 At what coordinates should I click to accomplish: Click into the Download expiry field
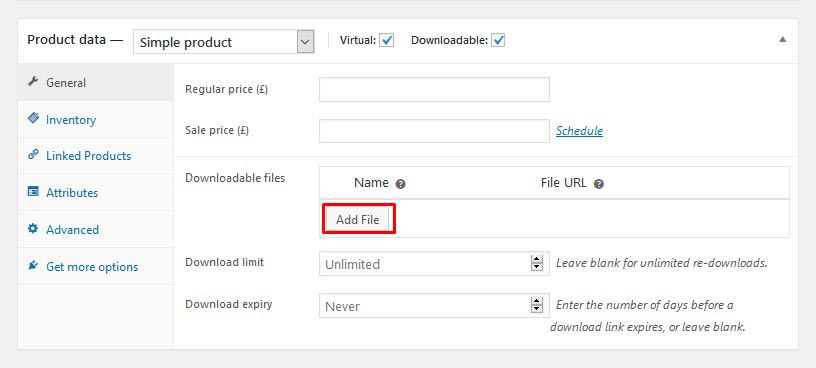(434, 306)
